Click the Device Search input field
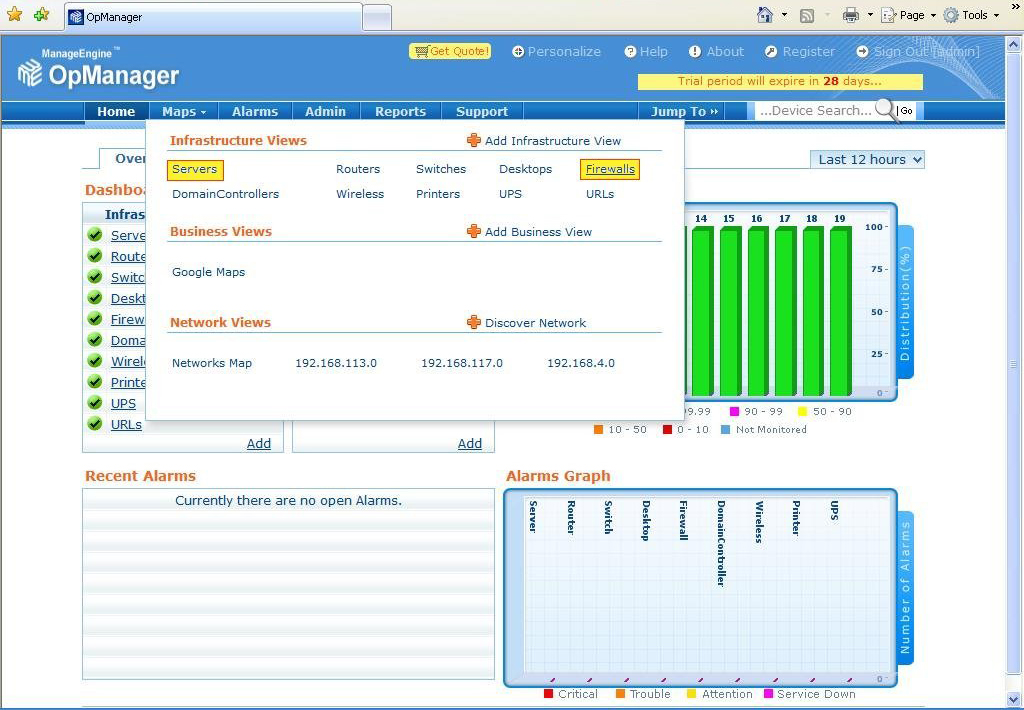 pyautogui.click(x=815, y=111)
